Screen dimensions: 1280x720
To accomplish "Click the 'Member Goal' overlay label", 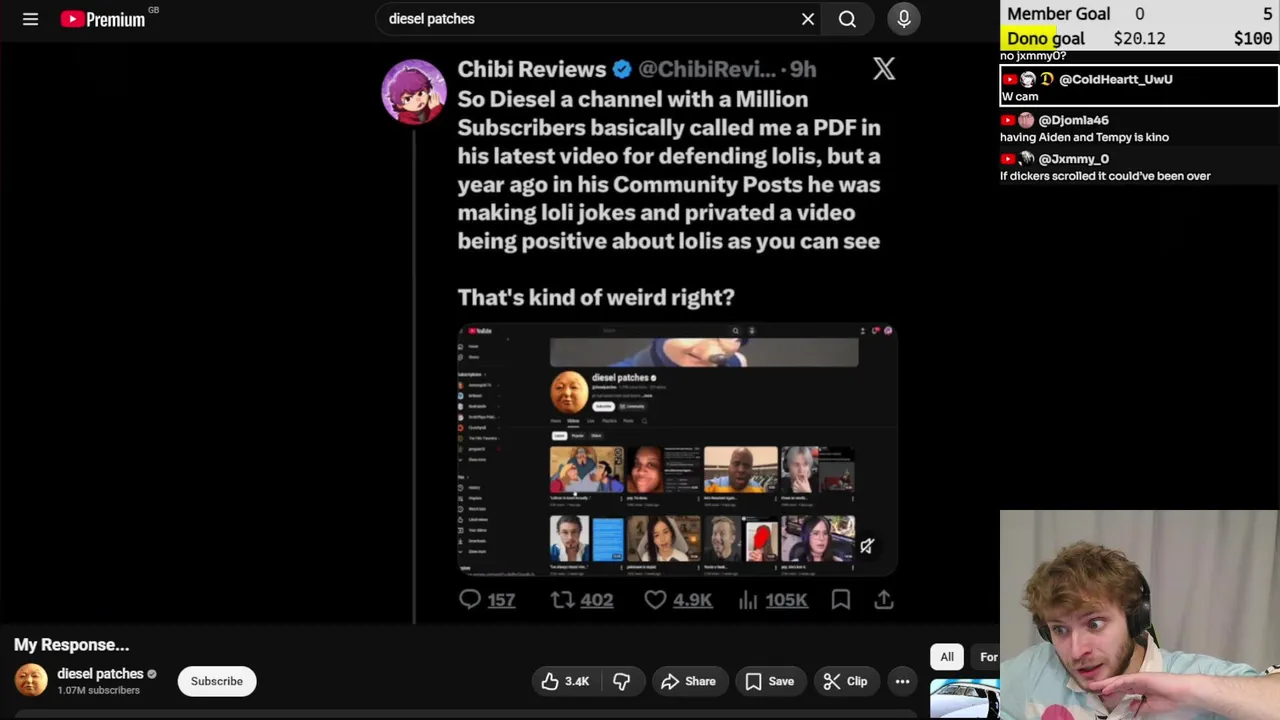I will pyautogui.click(x=1058, y=14).
